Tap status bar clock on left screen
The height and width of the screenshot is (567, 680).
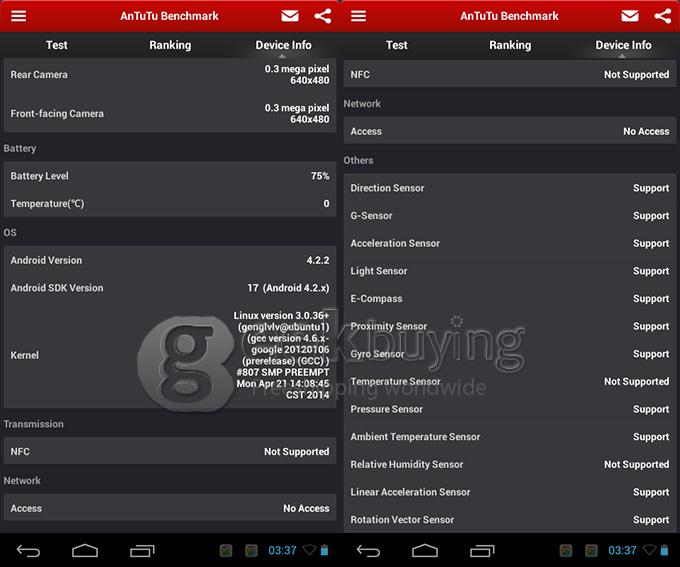(x=283, y=550)
